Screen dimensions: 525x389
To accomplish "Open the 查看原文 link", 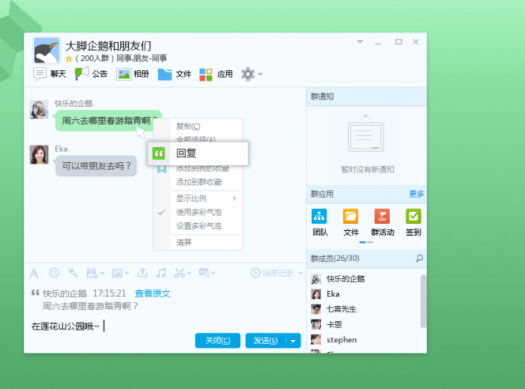I will (152, 294).
